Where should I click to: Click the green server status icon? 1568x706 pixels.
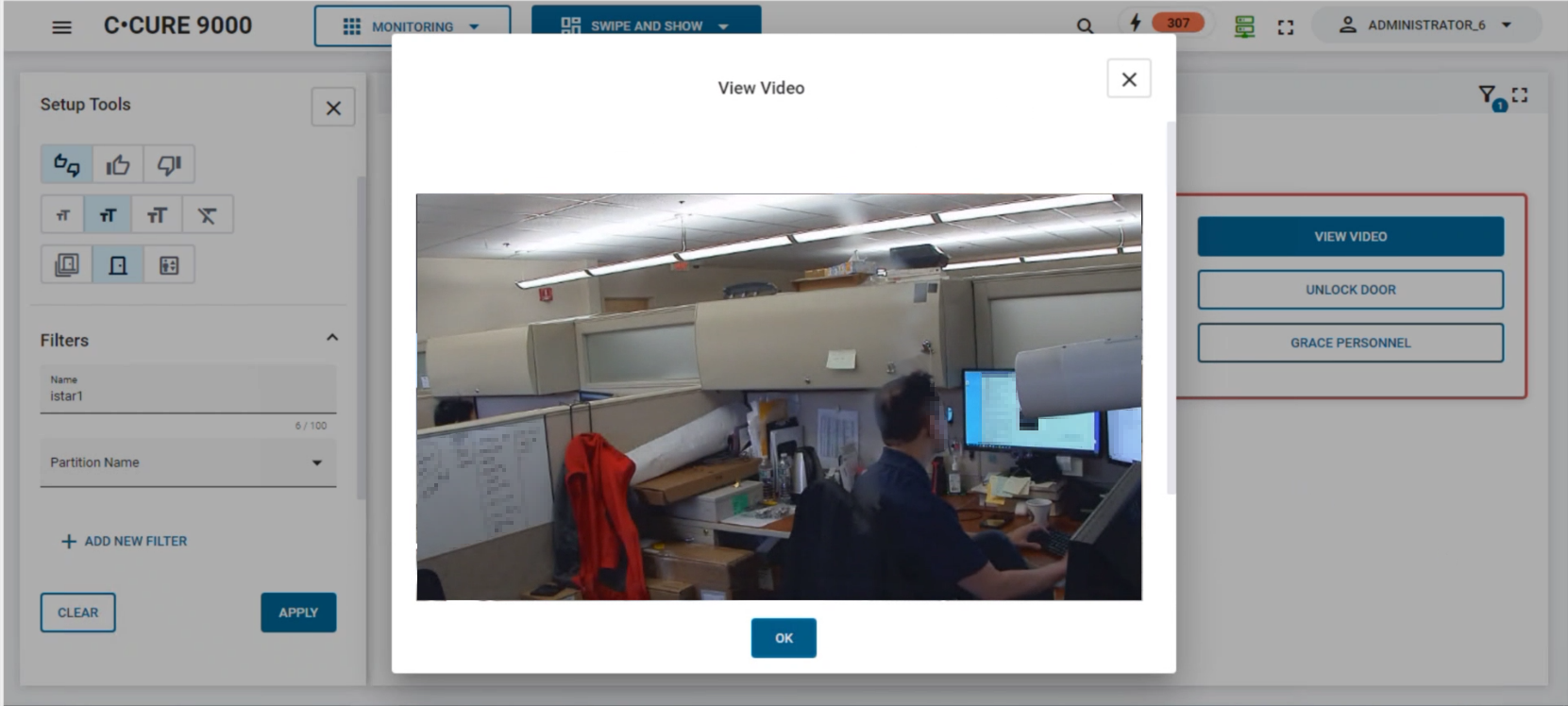pos(1244,27)
